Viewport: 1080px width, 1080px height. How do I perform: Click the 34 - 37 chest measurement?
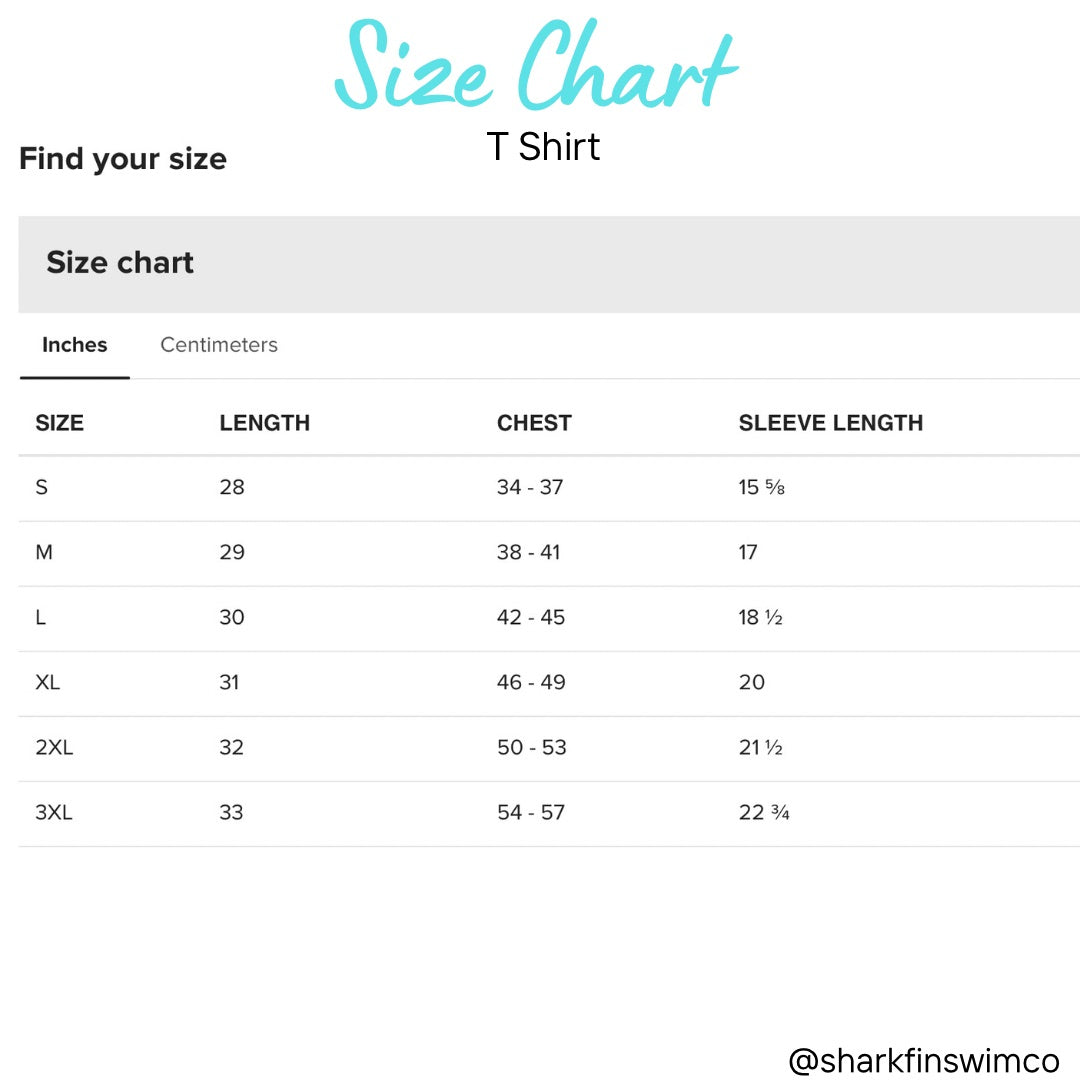click(x=530, y=488)
